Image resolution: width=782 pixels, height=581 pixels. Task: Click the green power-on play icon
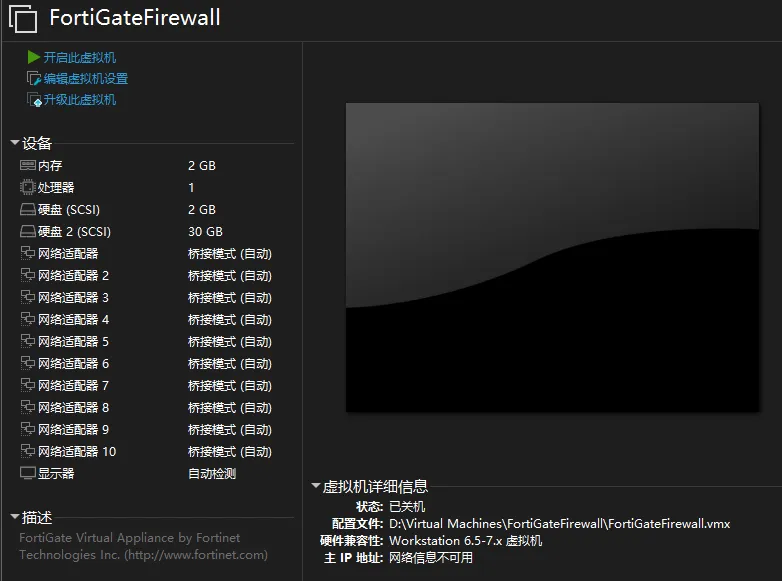(33, 57)
